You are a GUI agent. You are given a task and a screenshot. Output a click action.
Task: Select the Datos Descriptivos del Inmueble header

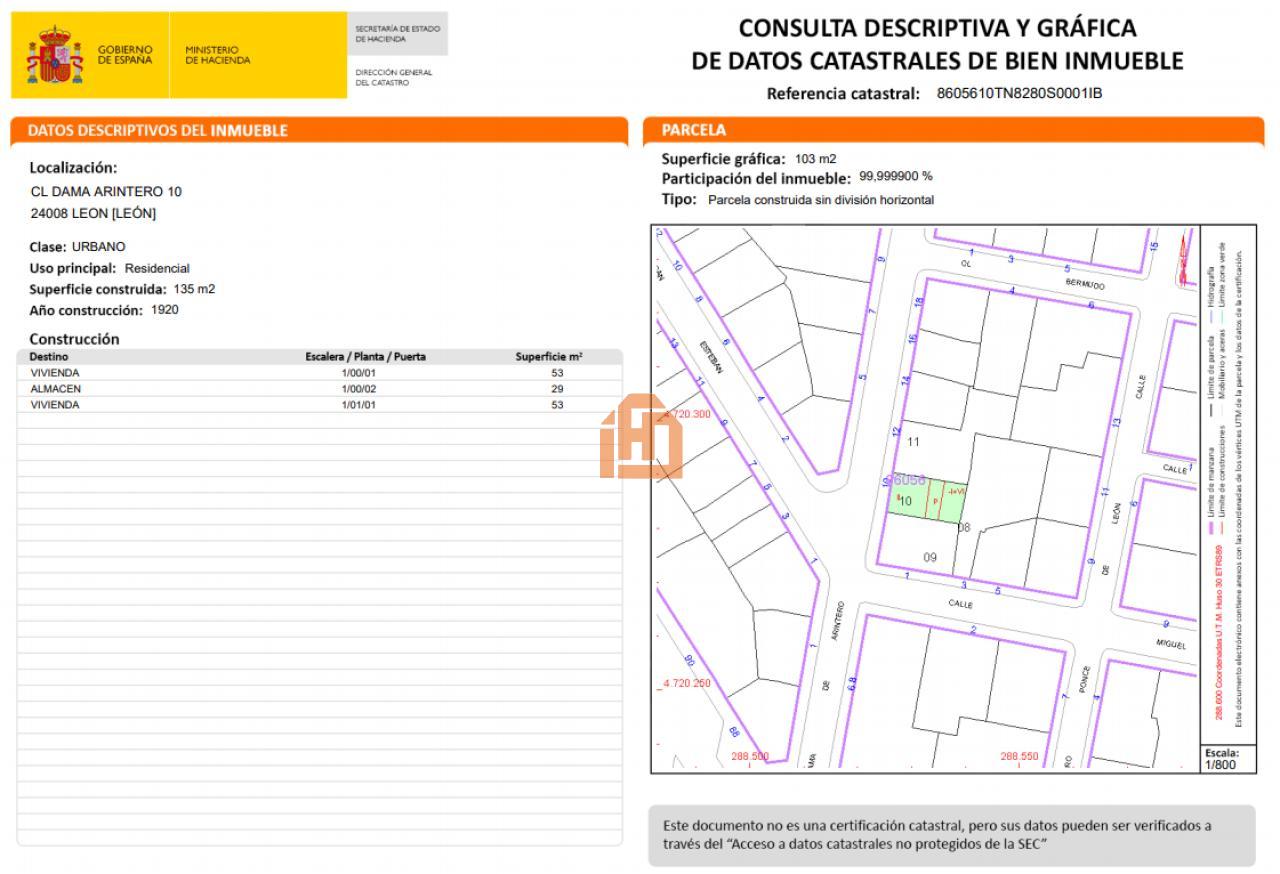click(x=157, y=130)
